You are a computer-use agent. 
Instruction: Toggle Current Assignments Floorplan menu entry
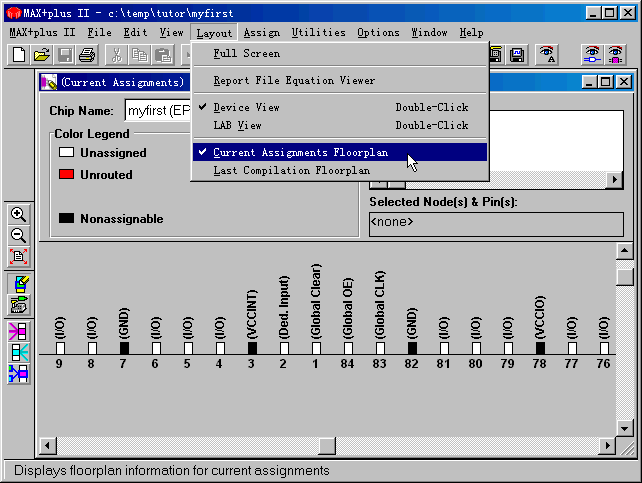point(300,153)
